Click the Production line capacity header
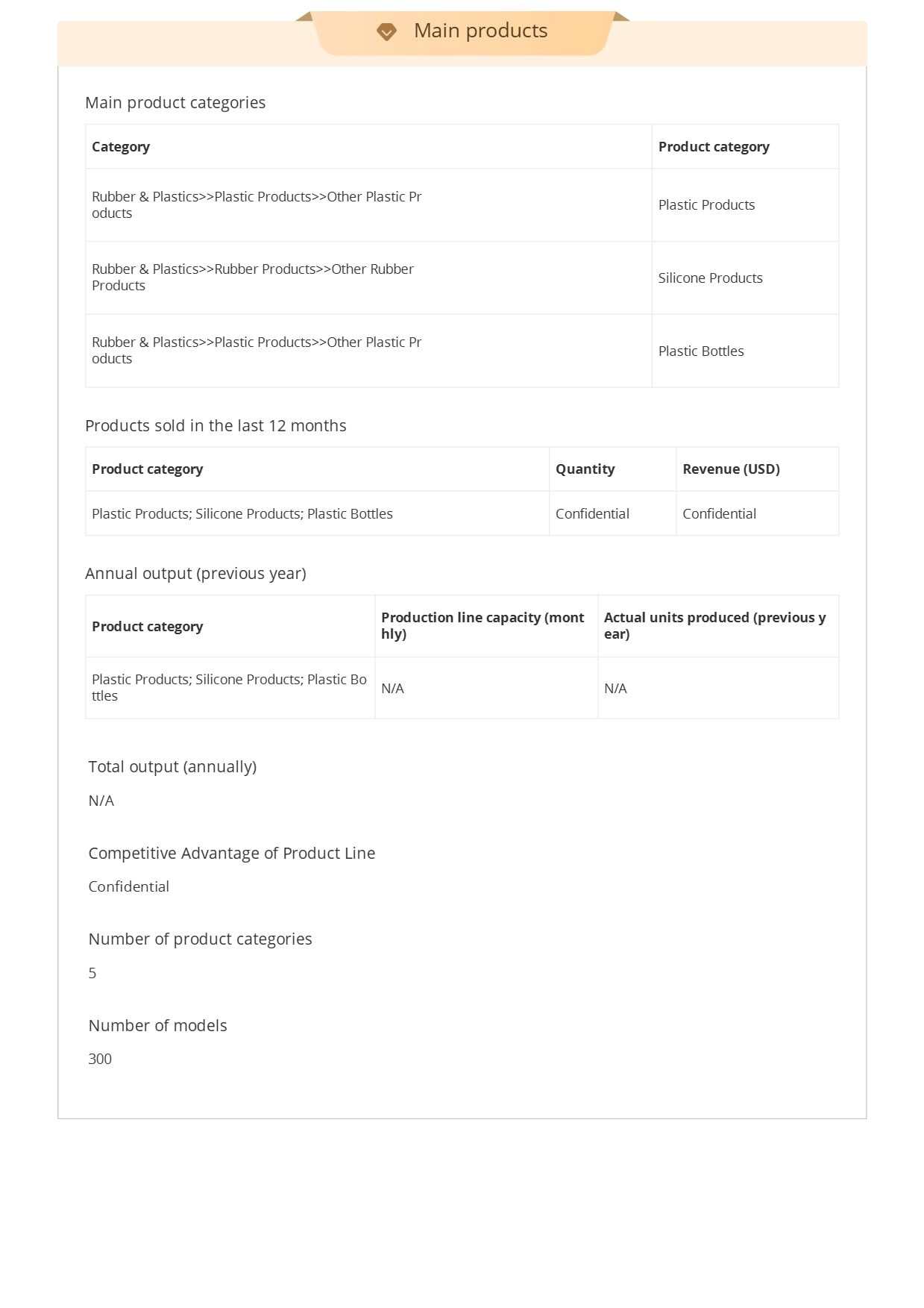 click(x=483, y=625)
